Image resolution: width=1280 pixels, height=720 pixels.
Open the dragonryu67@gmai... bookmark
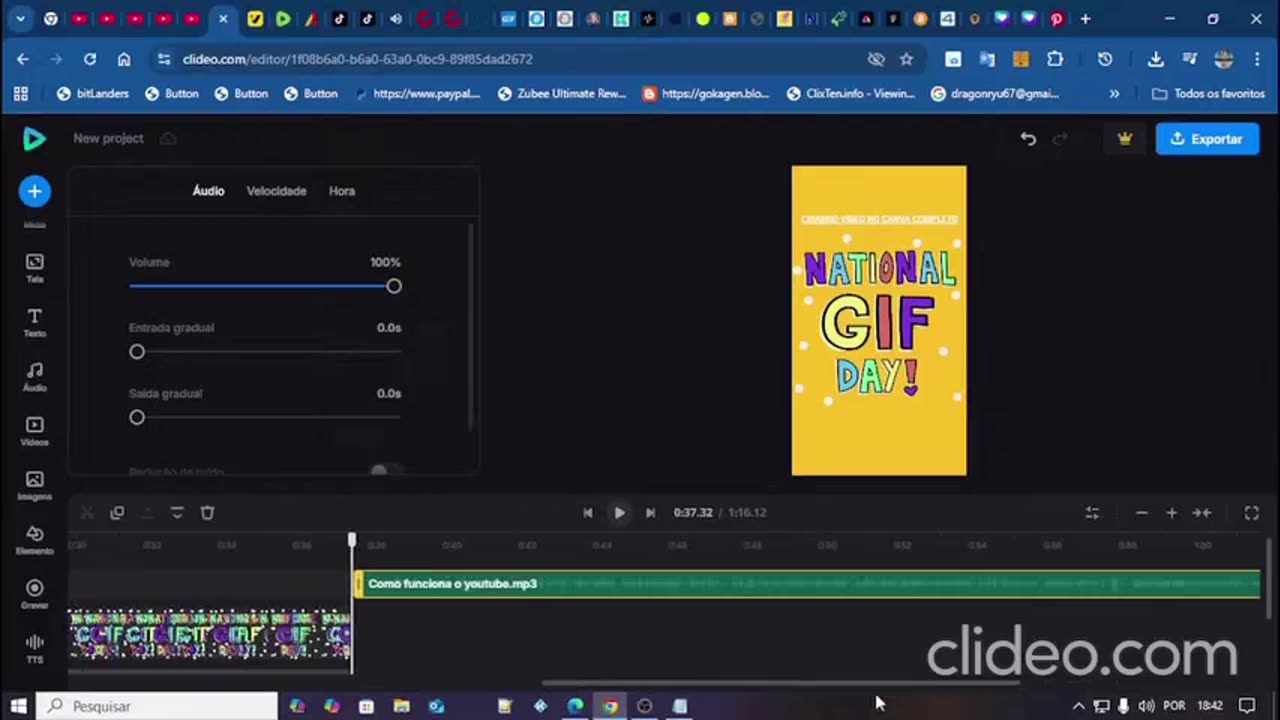click(995, 94)
